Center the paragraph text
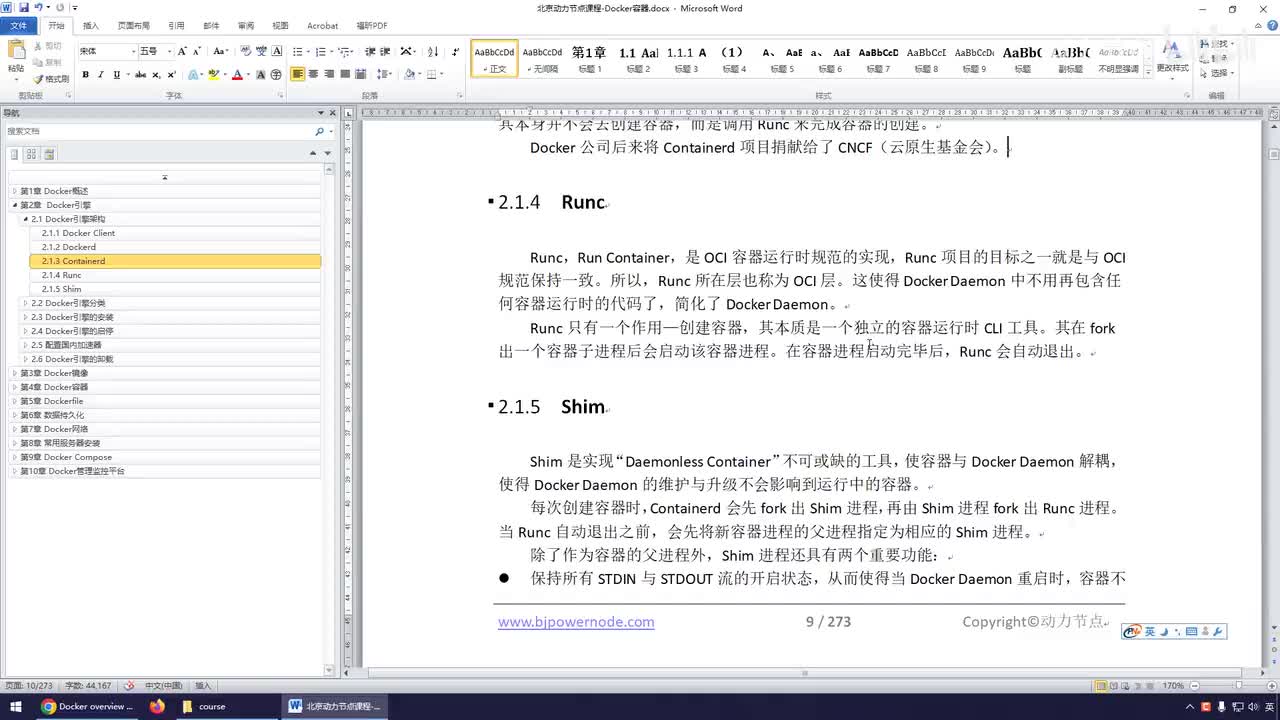 tap(313, 74)
